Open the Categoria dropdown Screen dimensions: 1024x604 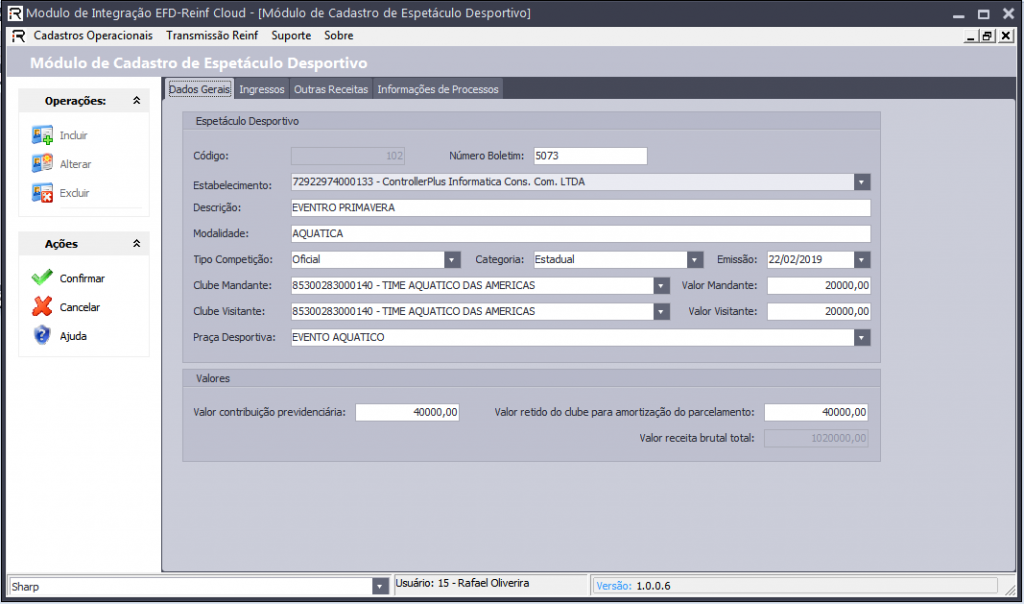coord(695,260)
